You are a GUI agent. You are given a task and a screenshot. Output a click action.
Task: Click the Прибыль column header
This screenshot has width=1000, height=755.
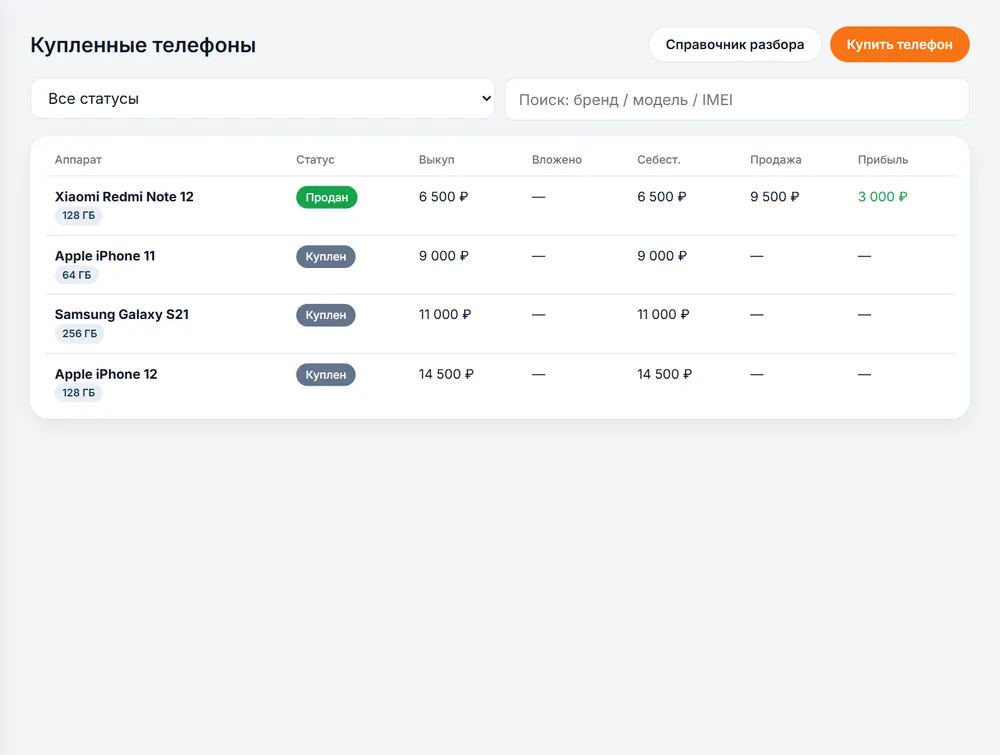(883, 159)
